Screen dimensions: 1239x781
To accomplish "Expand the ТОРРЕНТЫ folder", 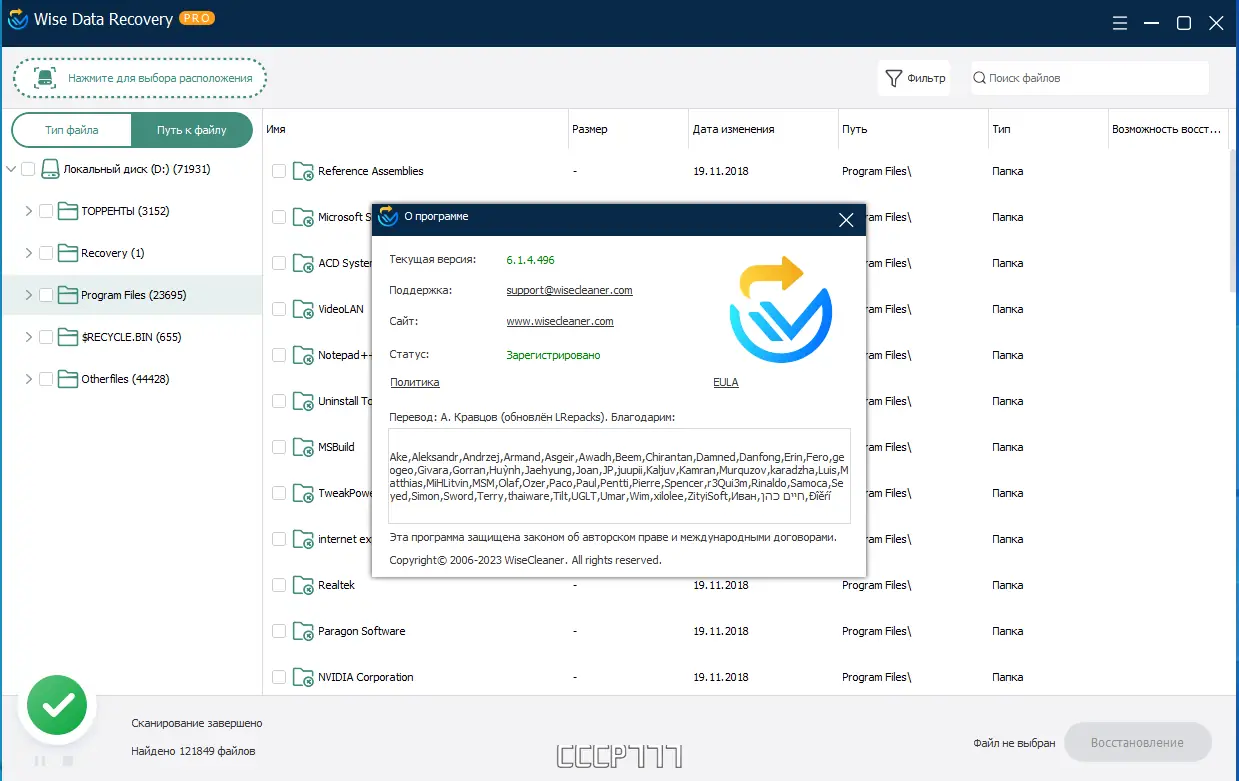I will [27, 211].
